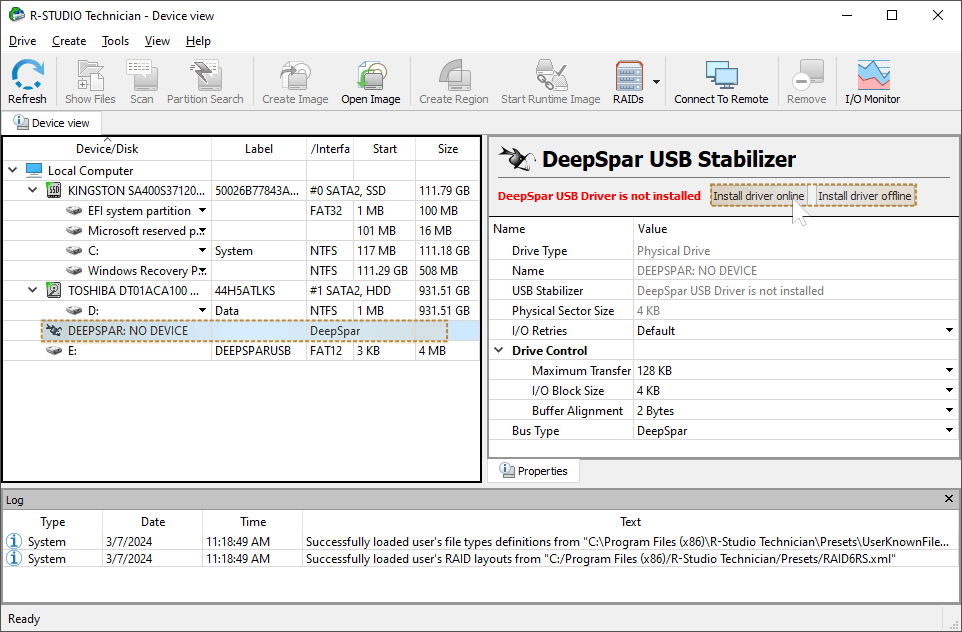Open the RAIDs dropdown arrow

pyautogui.click(x=656, y=82)
